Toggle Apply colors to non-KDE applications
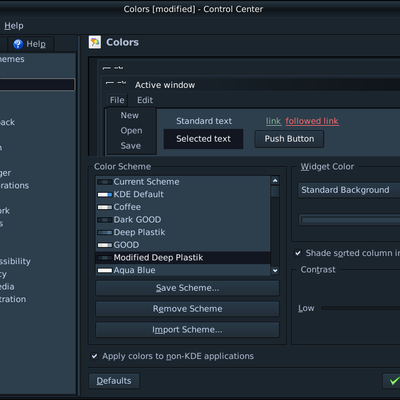 tap(94, 356)
